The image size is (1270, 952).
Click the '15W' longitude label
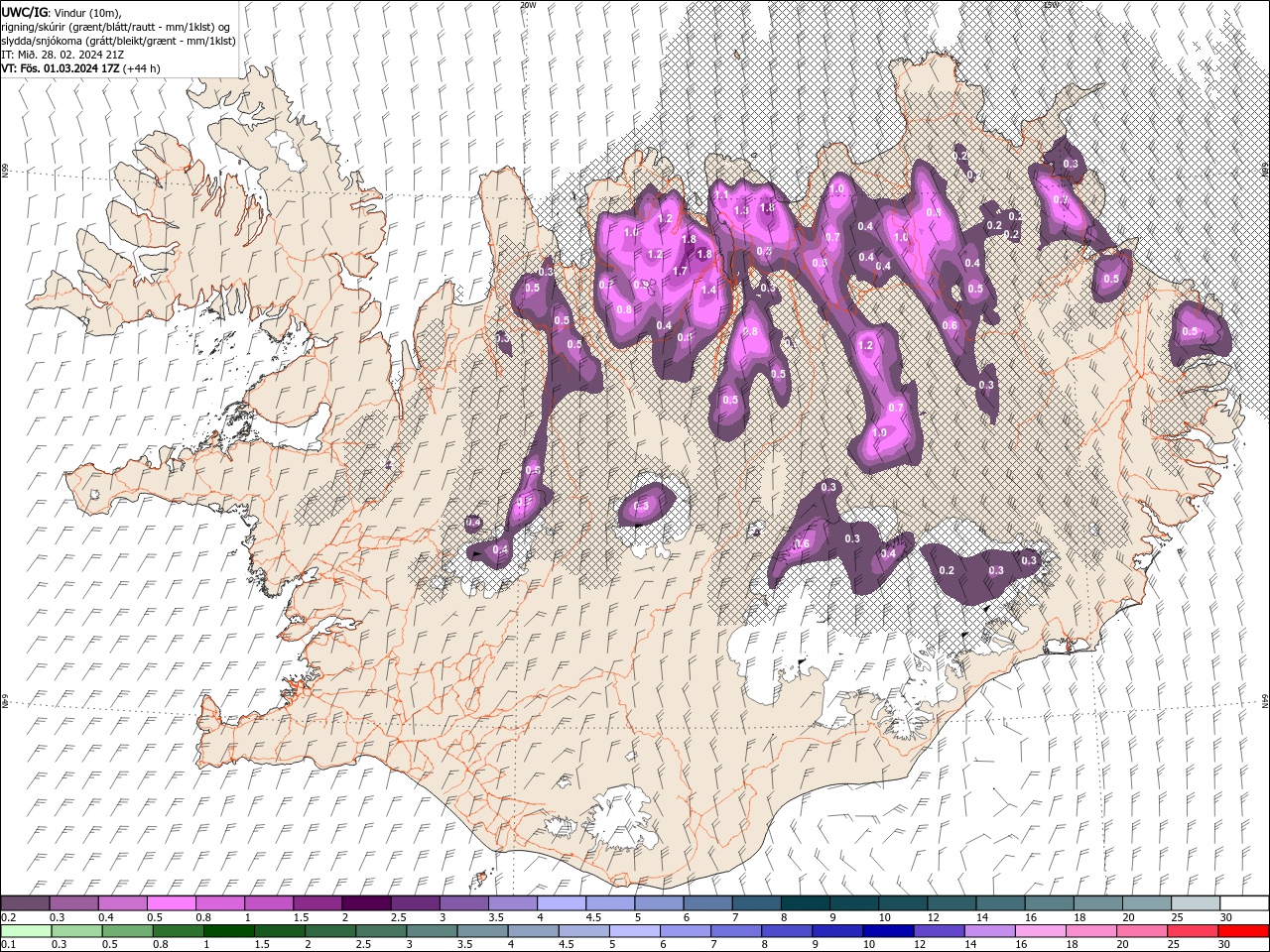point(1051,5)
